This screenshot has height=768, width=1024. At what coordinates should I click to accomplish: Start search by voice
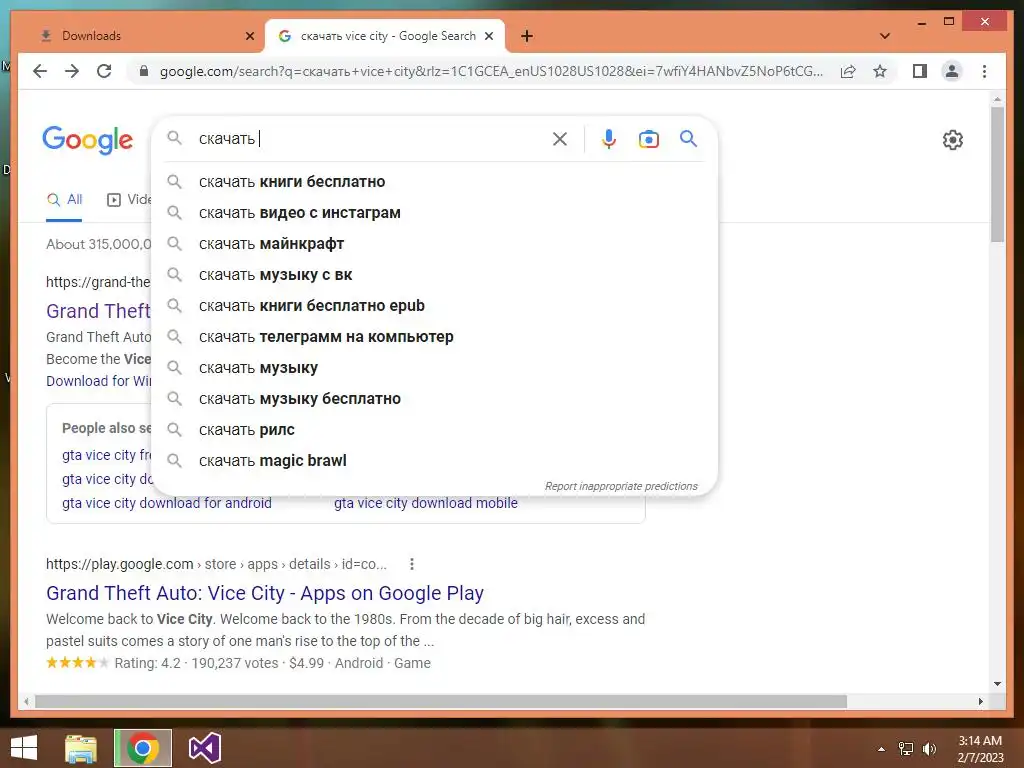point(609,138)
